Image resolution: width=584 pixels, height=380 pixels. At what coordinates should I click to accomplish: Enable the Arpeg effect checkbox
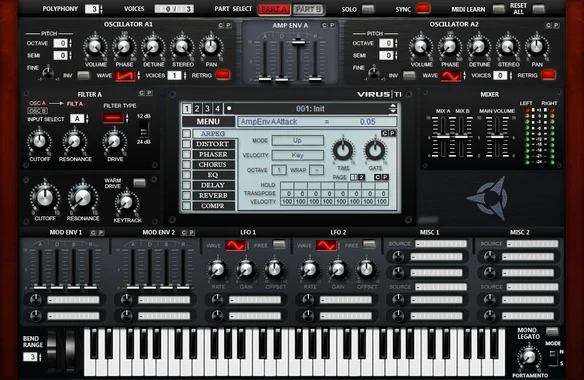pos(186,134)
